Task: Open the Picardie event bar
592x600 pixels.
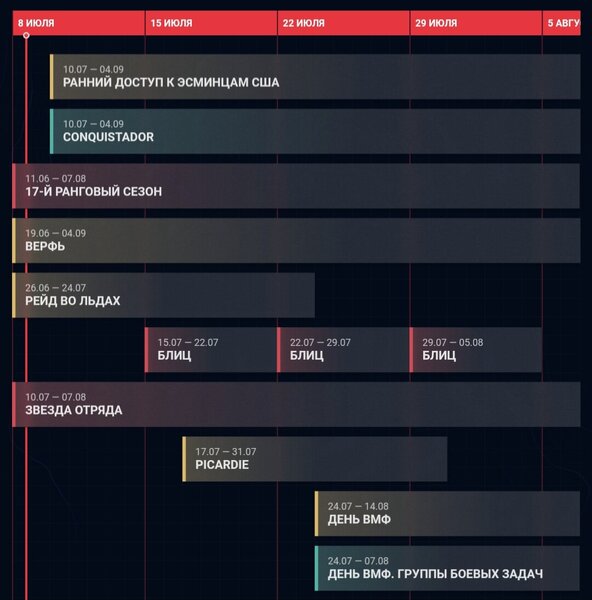Action: pos(315,459)
